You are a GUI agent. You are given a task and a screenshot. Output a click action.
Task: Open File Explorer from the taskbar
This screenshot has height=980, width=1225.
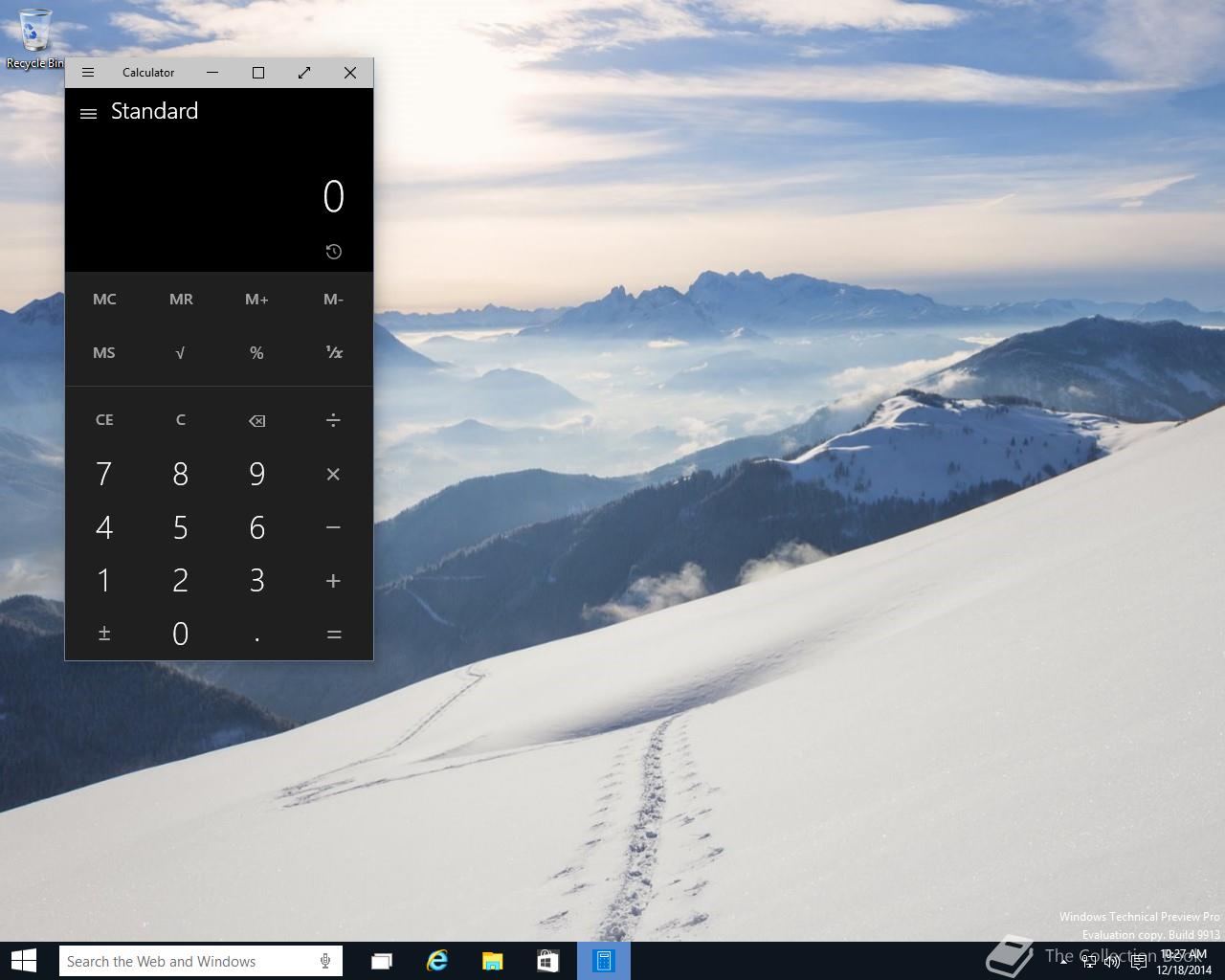pyautogui.click(x=493, y=961)
